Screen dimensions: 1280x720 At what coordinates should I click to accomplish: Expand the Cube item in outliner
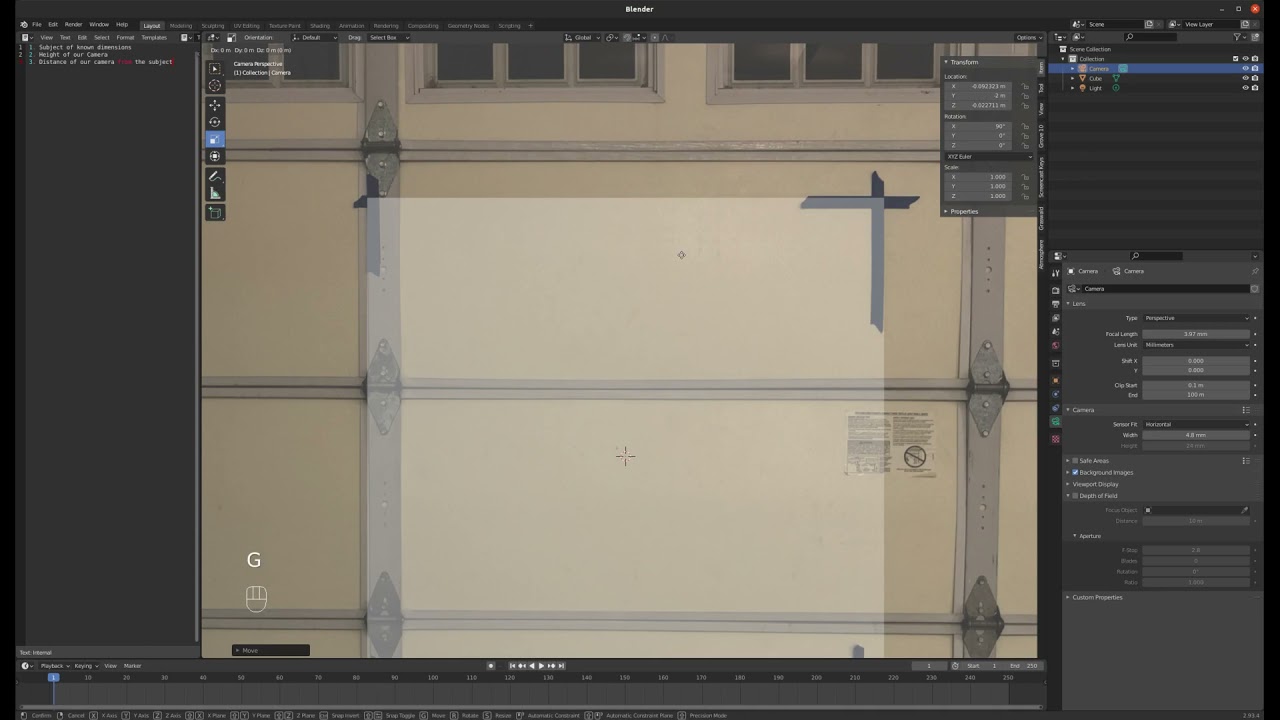click(x=1073, y=78)
